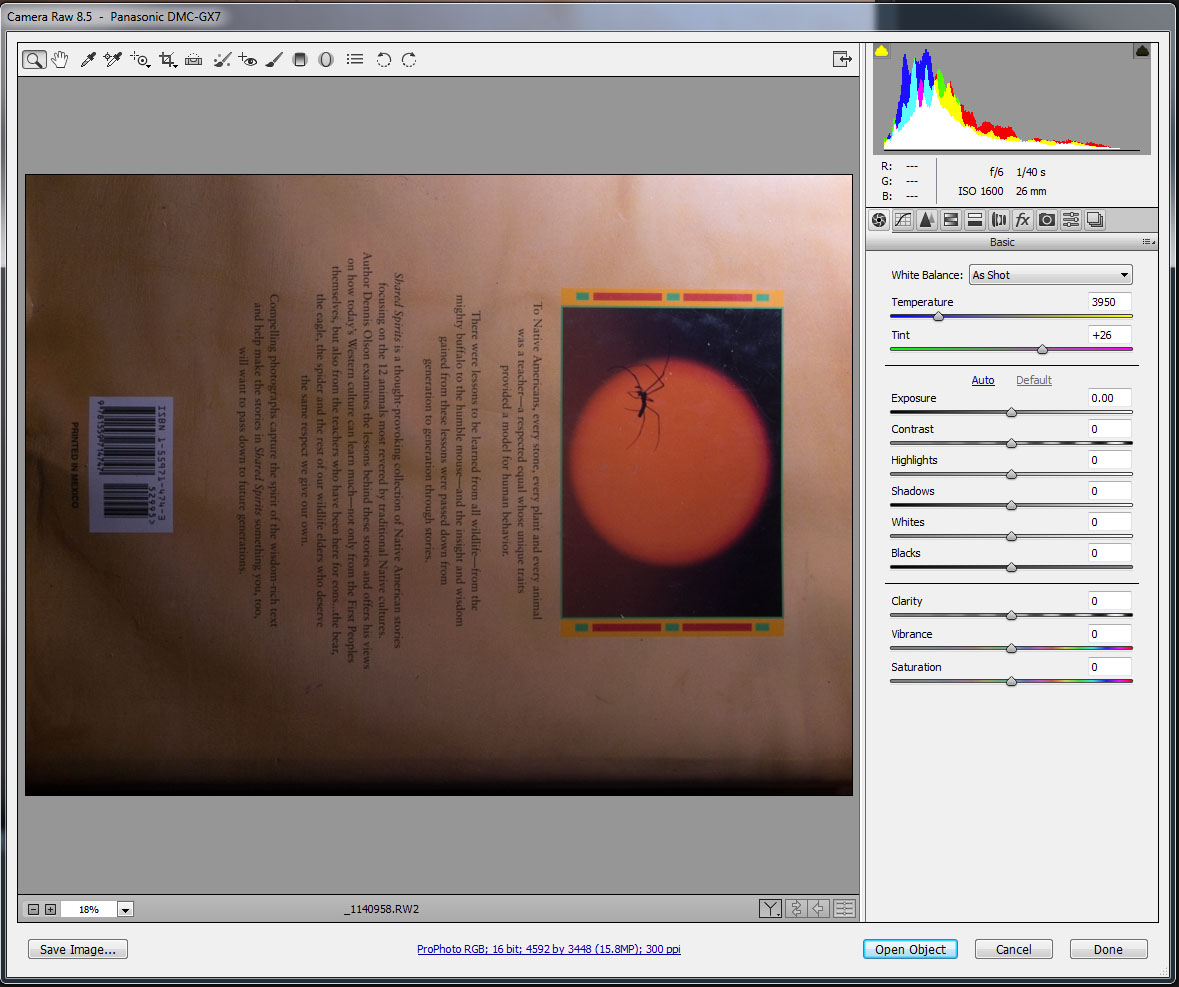This screenshot has height=987, width=1179.
Task: Adjust the Vibrance slider handle
Action: pos(1011,648)
